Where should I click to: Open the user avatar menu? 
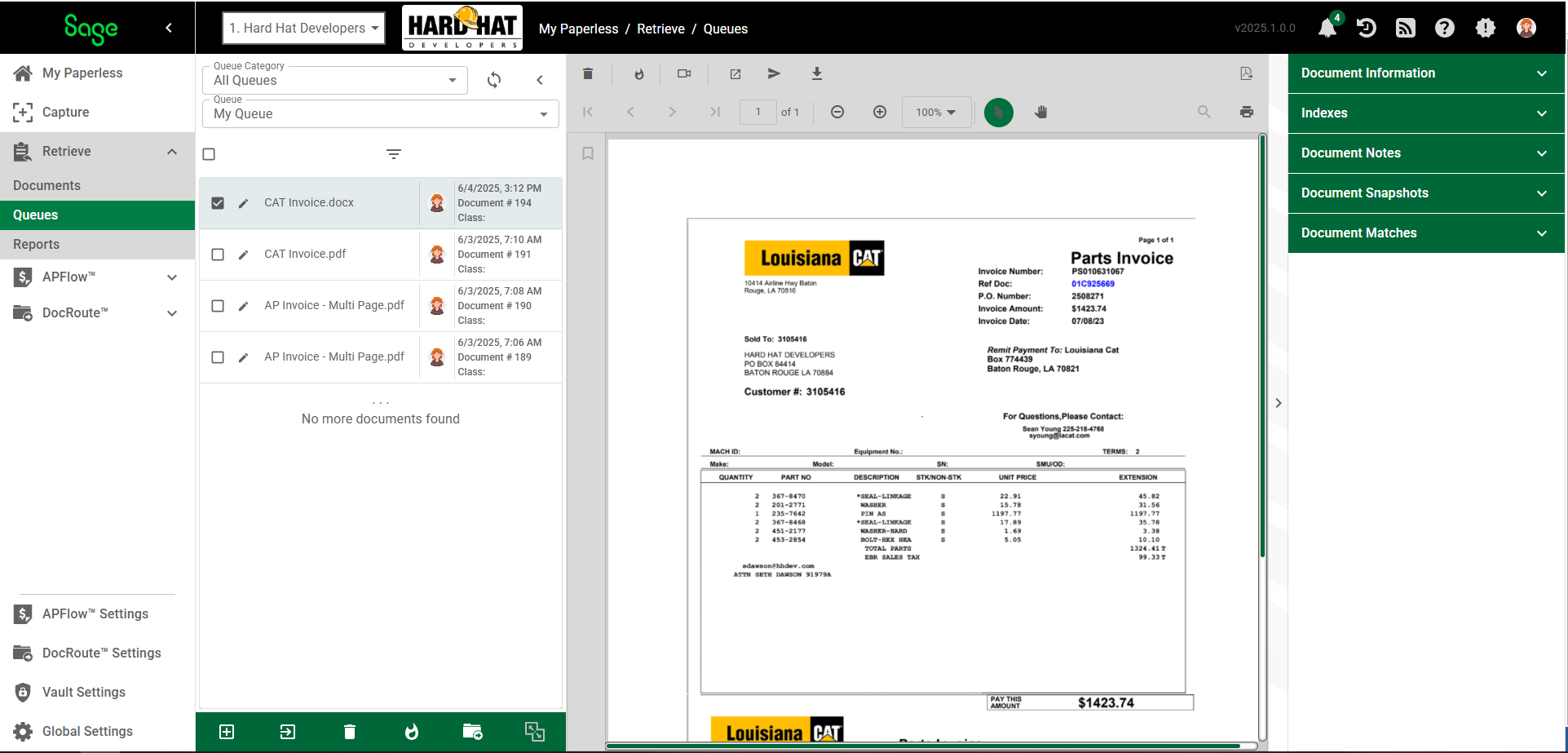pos(1526,28)
